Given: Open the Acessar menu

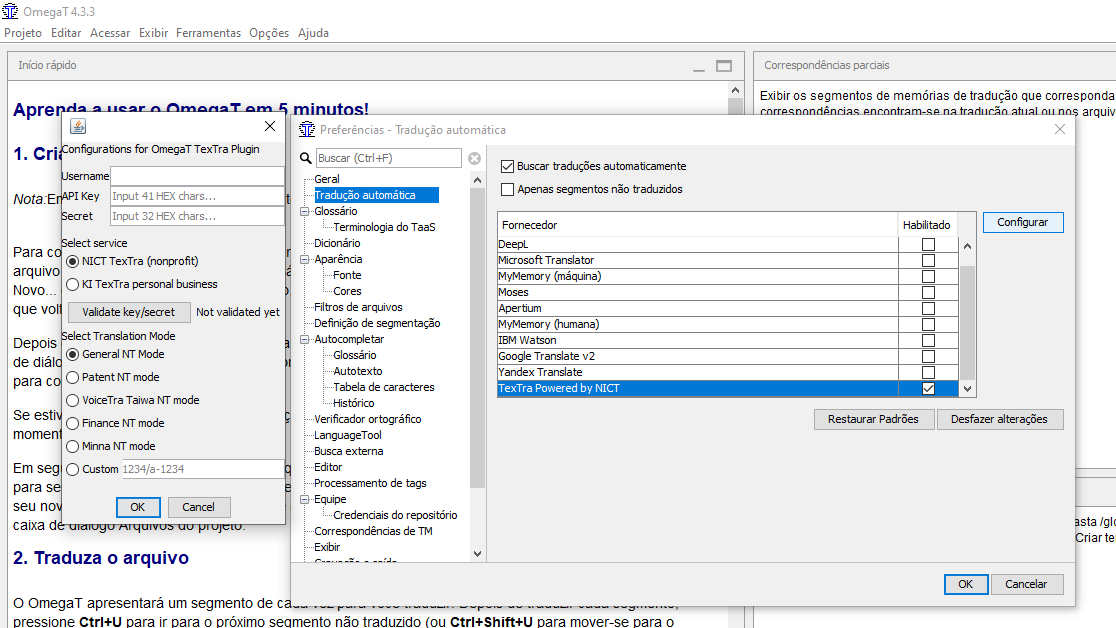Looking at the screenshot, I should pyautogui.click(x=110, y=33).
